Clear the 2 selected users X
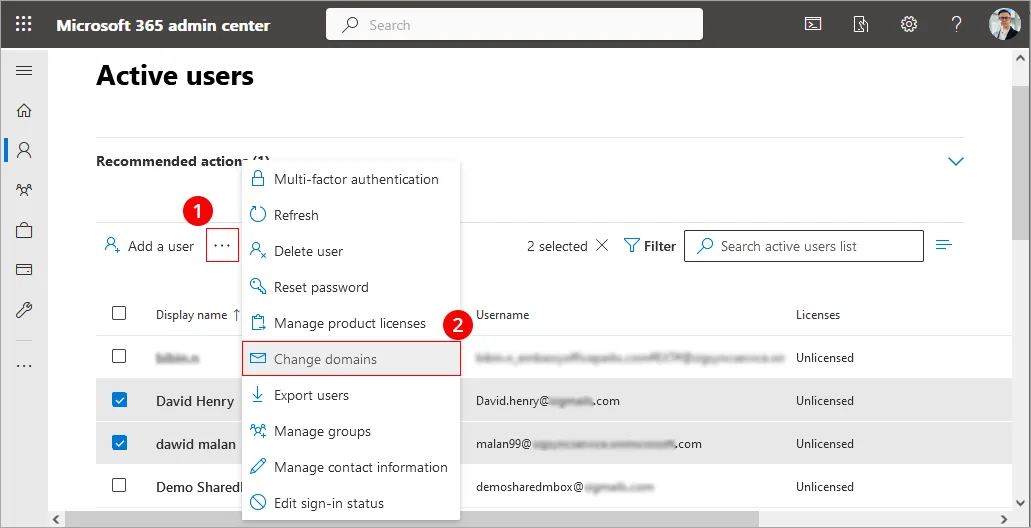Image resolution: width=1031 pixels, height=528 pixels. coord(602,245)
